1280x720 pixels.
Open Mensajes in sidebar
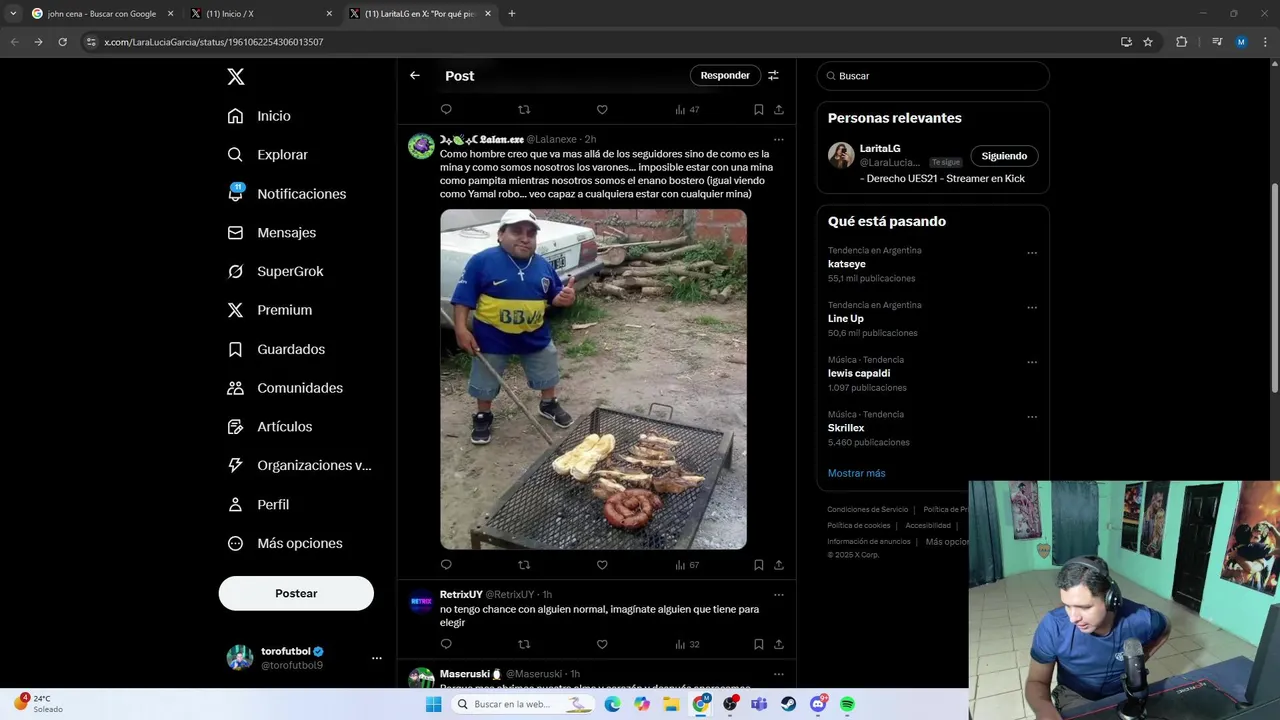click(271, 232)
